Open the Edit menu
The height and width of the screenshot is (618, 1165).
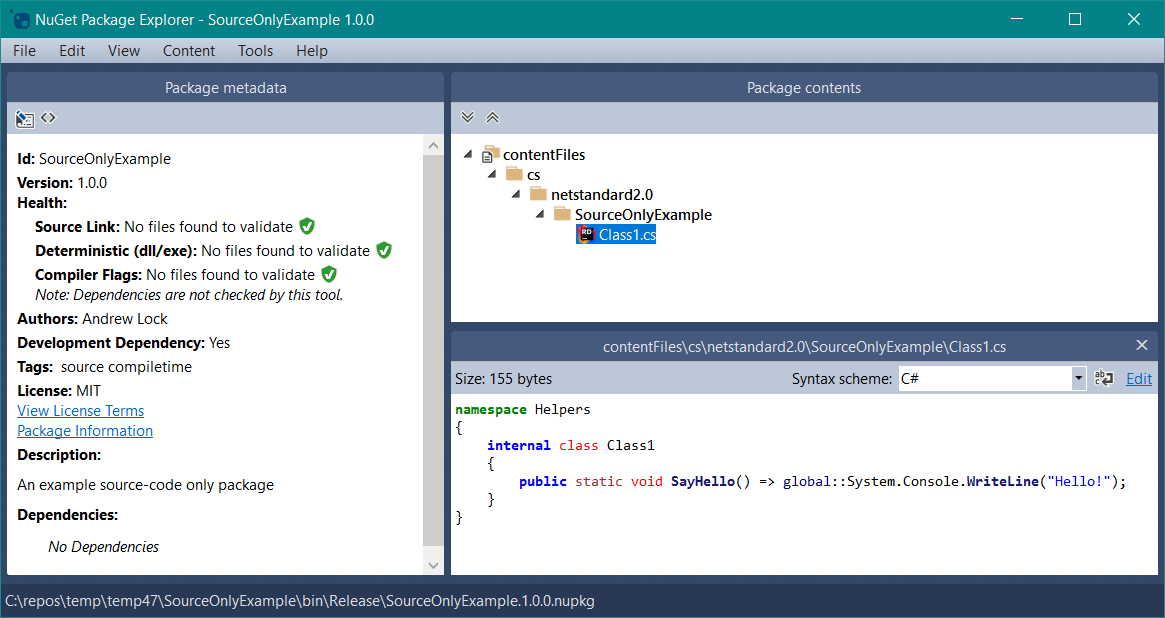click(72, 51)
